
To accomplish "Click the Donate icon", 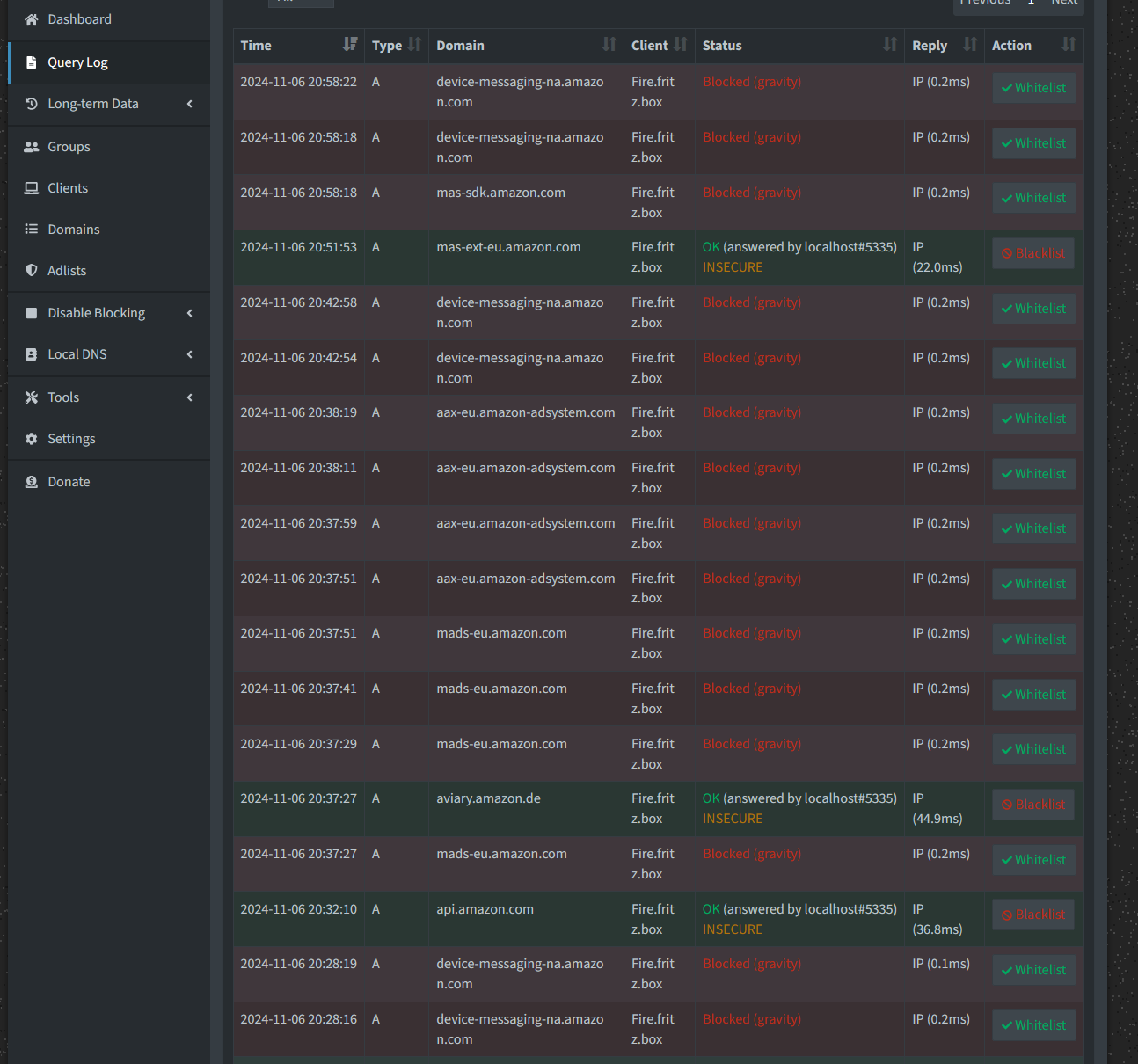I will 32,482.
